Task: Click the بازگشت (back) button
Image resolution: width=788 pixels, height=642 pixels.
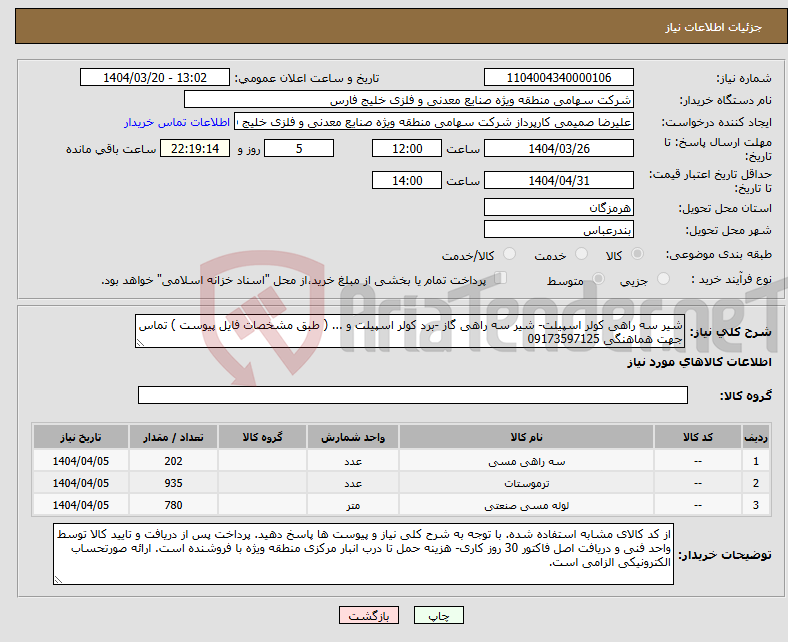Action: point(369,615)
